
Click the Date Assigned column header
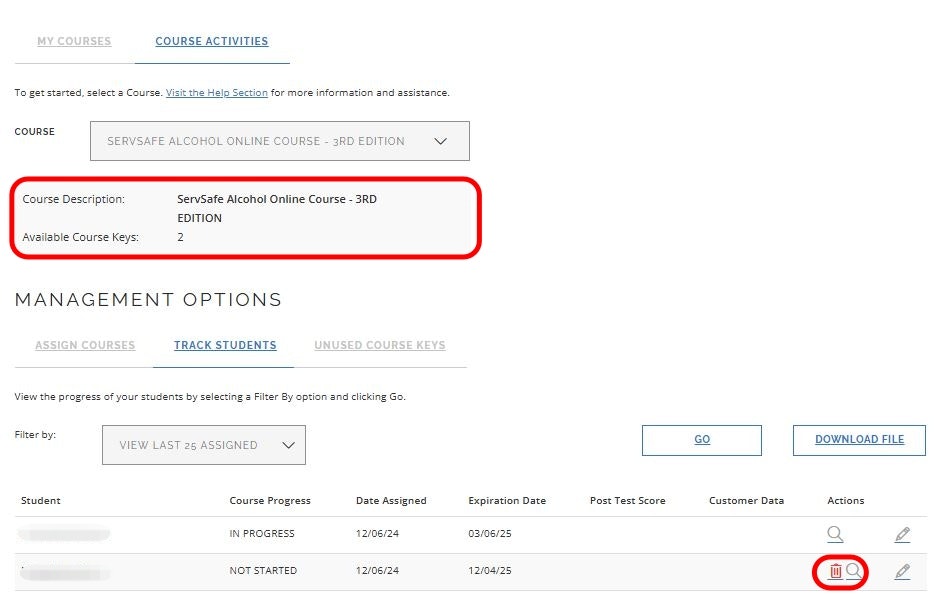391,501
